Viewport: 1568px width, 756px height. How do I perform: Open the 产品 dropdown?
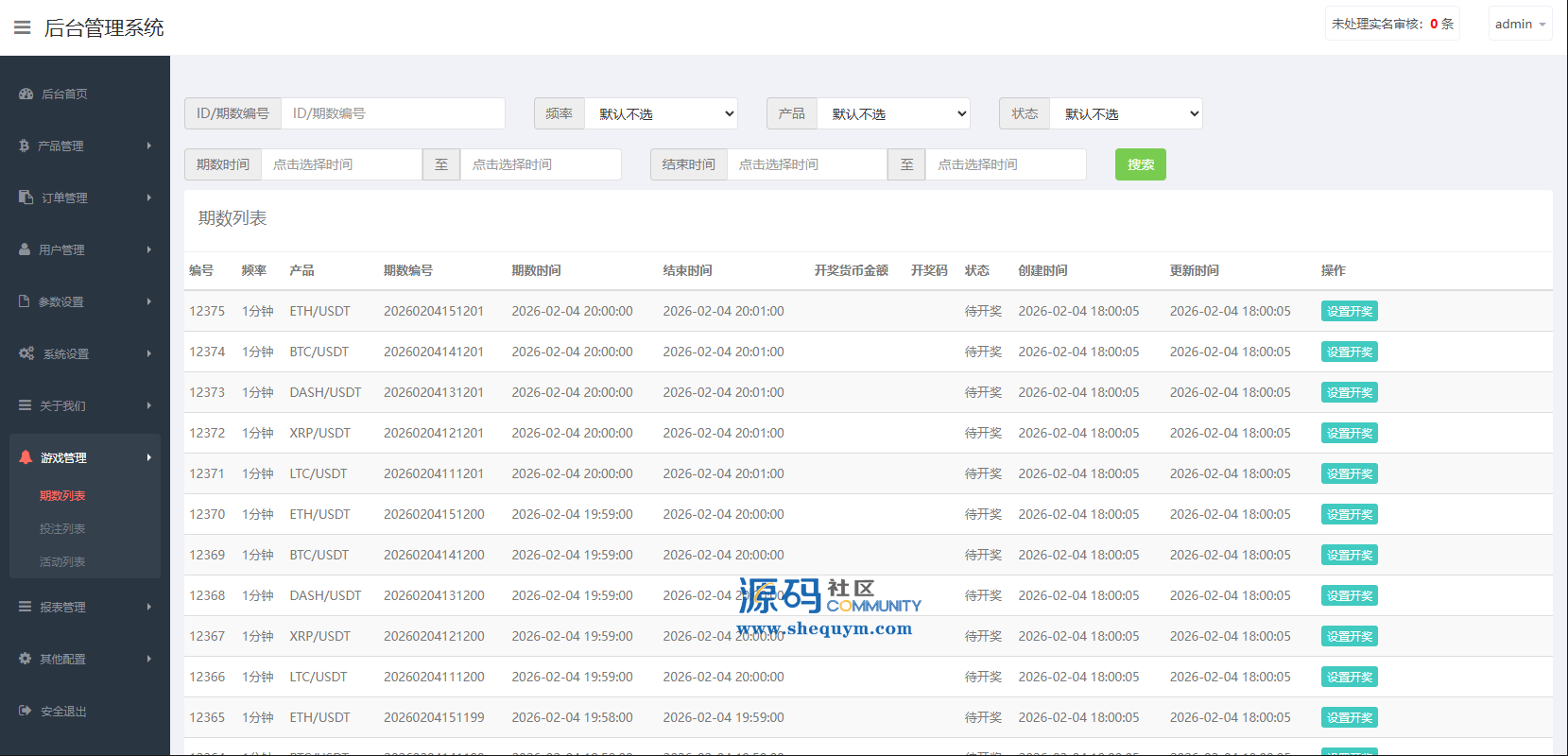(893, 113)
